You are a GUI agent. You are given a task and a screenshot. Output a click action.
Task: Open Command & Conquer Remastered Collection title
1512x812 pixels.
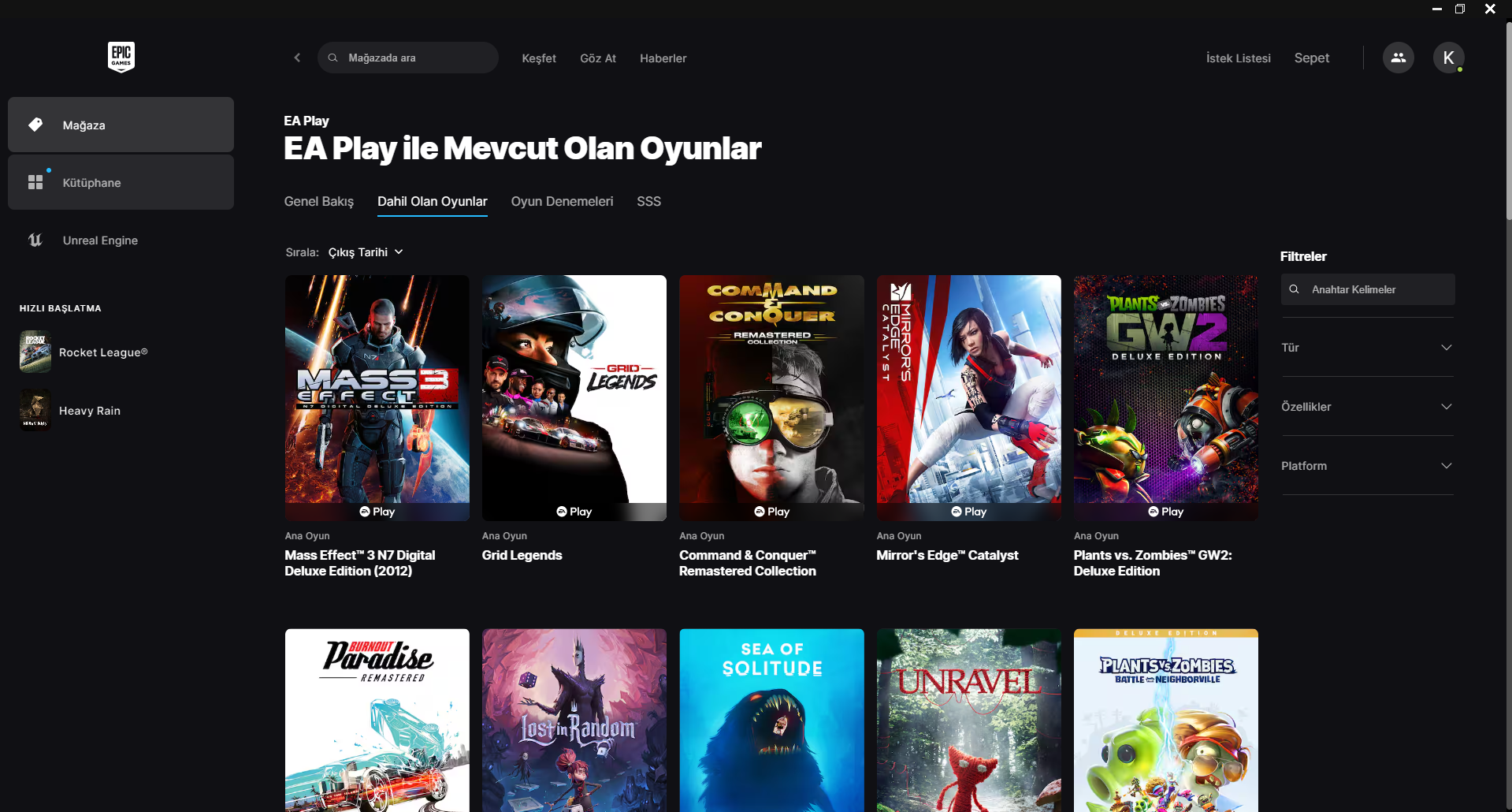[748, 563]
